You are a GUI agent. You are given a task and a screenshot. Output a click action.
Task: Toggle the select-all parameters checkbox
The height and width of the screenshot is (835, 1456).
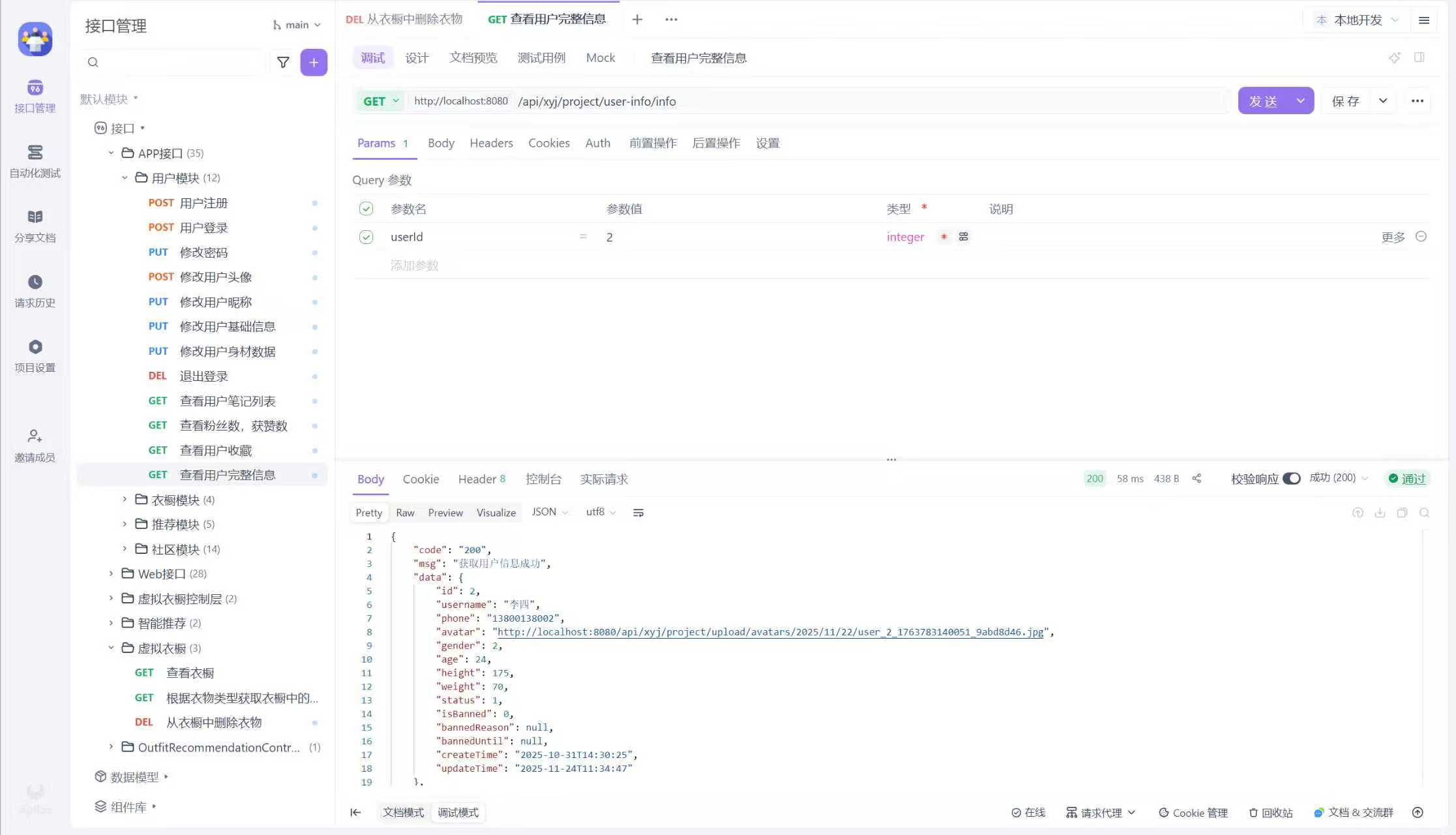click(x=366, y=209)
